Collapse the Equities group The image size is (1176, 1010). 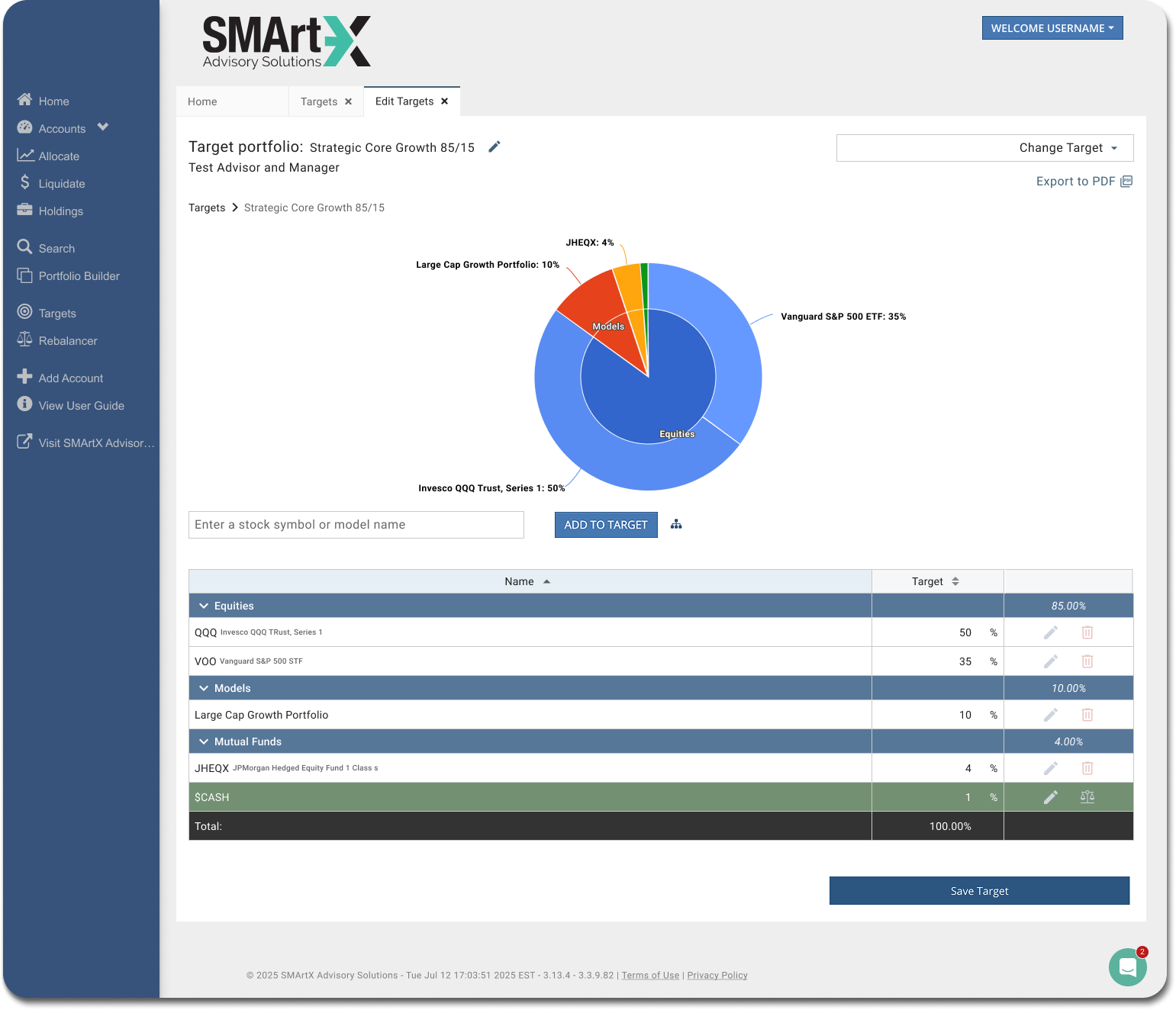point(204,606)
